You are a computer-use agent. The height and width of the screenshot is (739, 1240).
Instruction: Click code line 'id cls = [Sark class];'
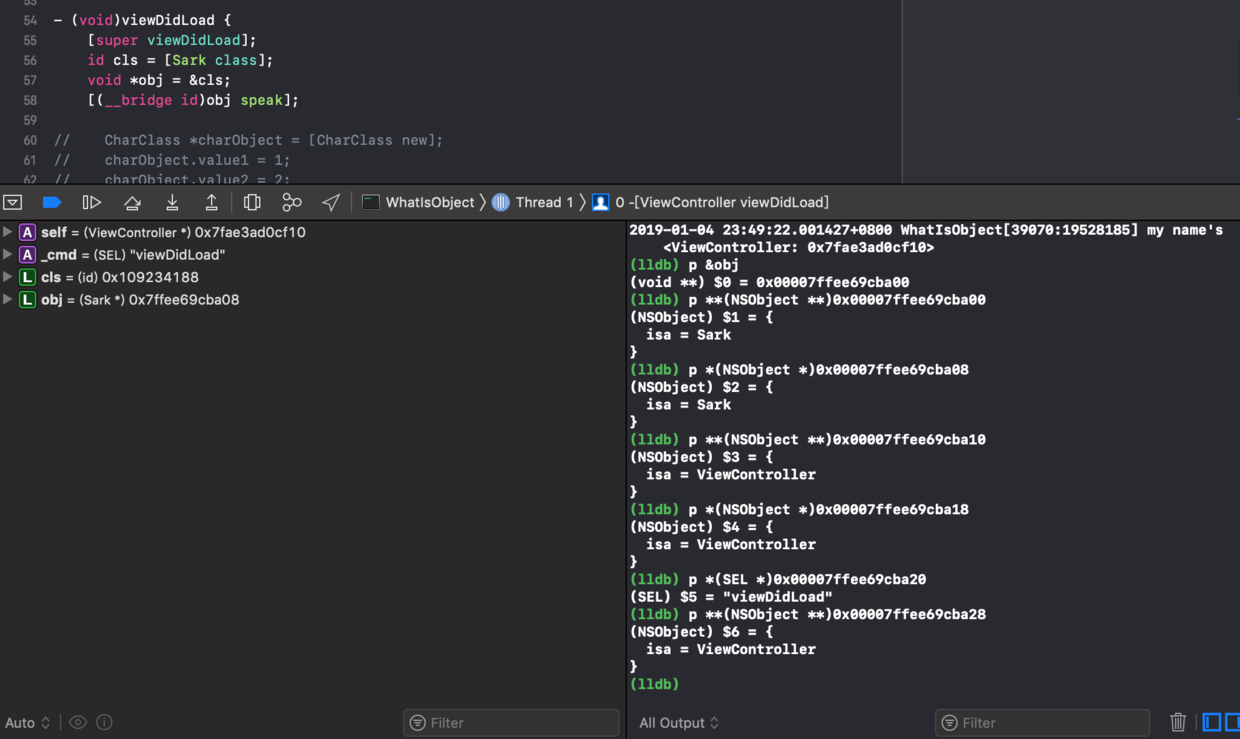tap(180, 60)
